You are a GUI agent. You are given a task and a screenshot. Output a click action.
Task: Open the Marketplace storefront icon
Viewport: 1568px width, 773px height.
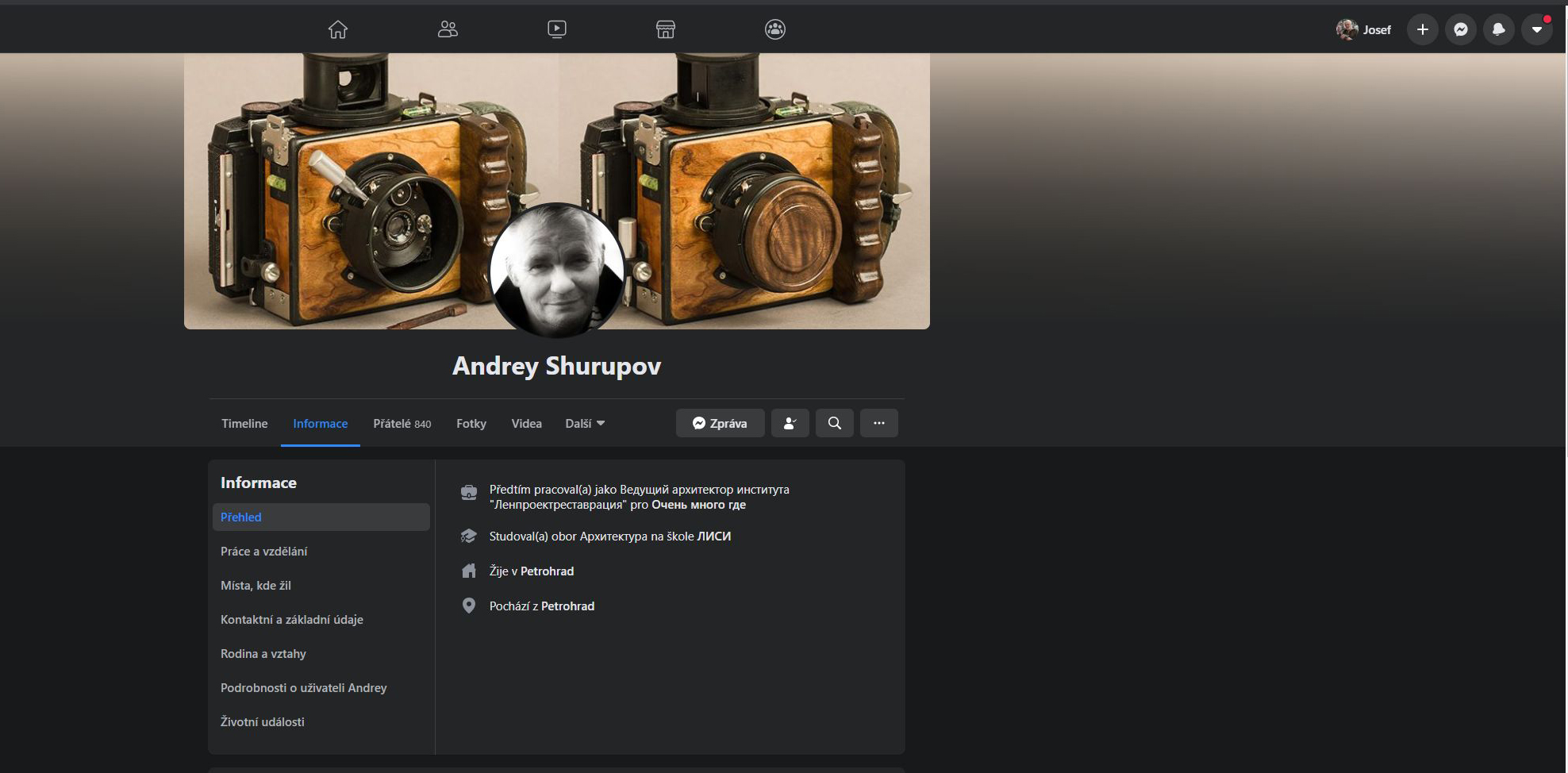click(x=666, y=29)
